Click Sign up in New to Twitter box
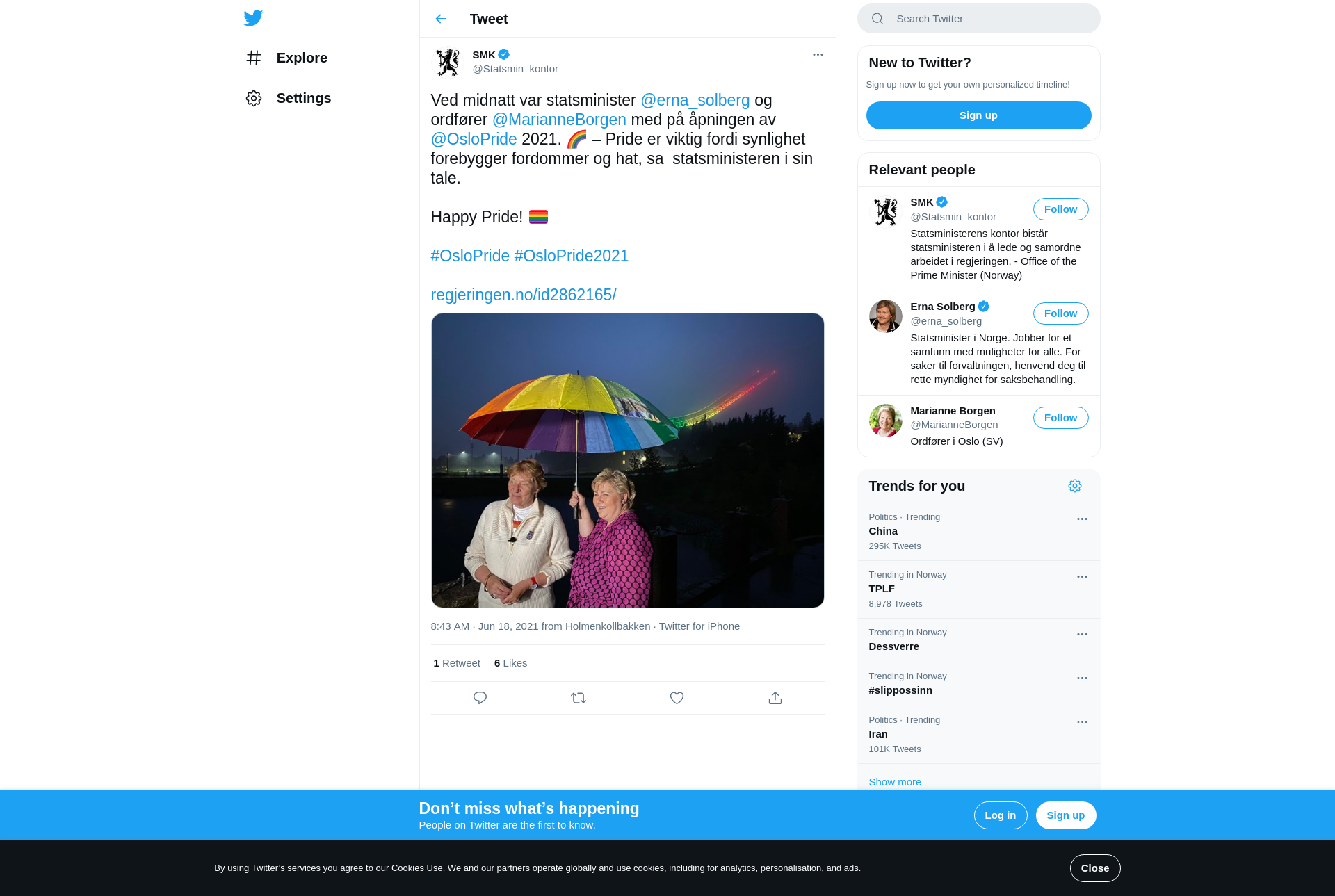 tap(978, 115)
